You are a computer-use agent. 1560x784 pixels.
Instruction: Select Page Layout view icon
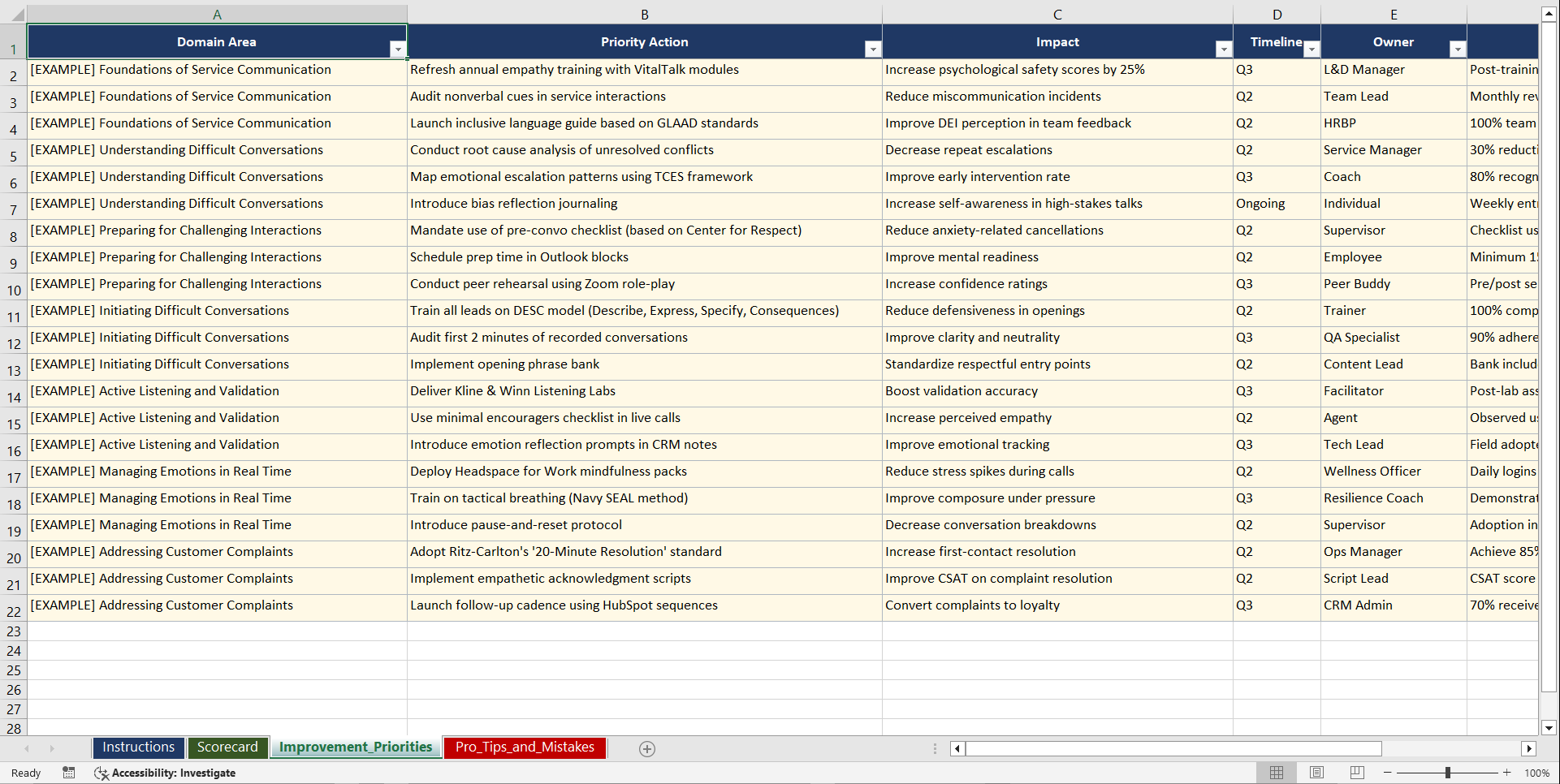point(1316,773)
